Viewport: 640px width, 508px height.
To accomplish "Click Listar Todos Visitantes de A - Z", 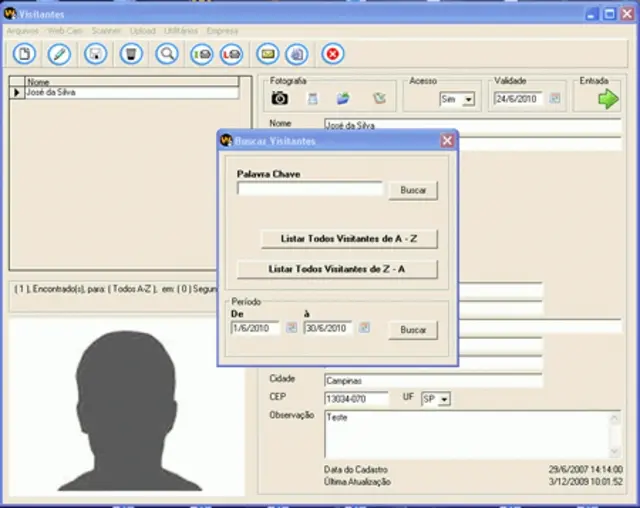I will point(349,239).
